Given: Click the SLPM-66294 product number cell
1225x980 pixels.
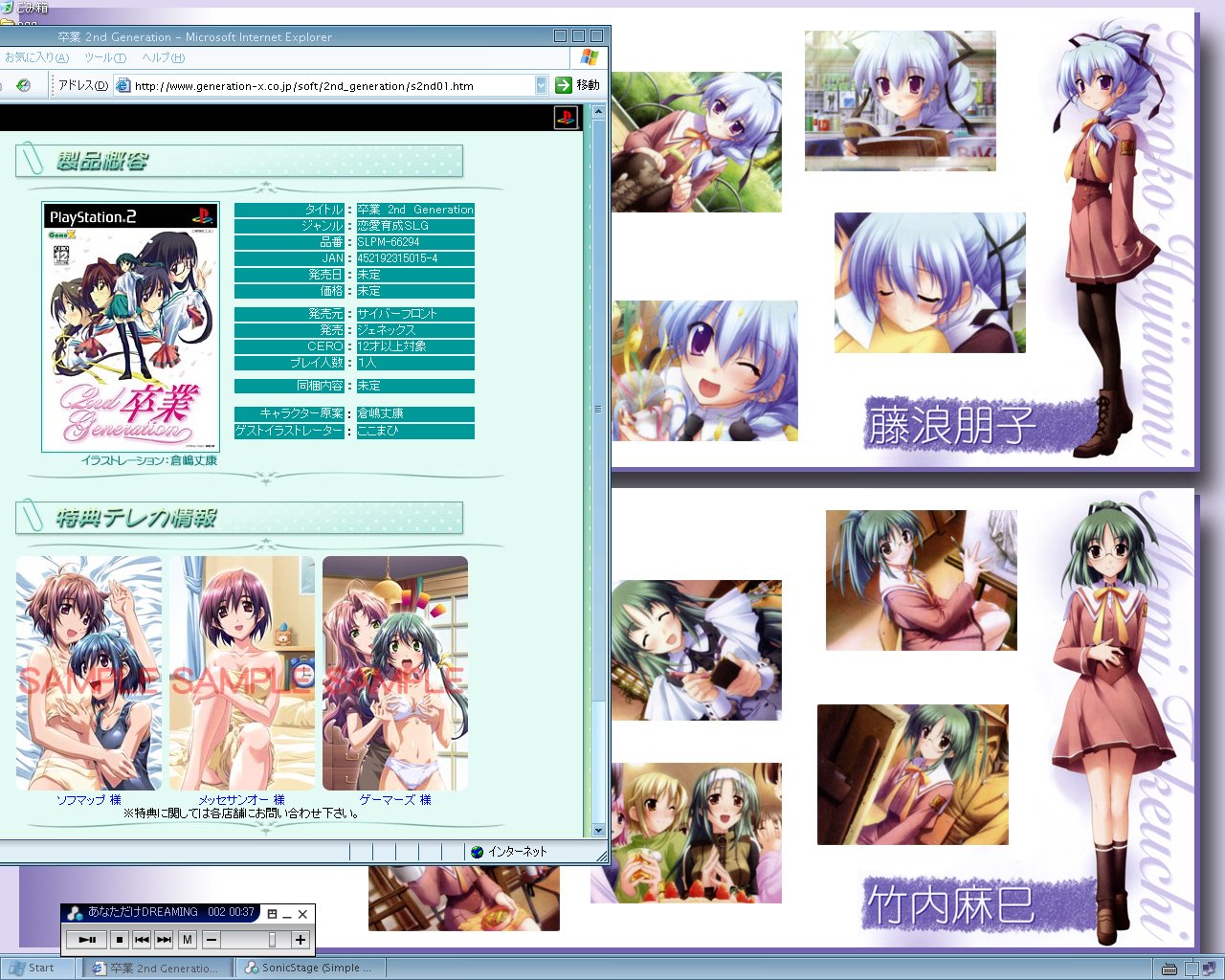Looking at the screenshot, I should 415,242.
